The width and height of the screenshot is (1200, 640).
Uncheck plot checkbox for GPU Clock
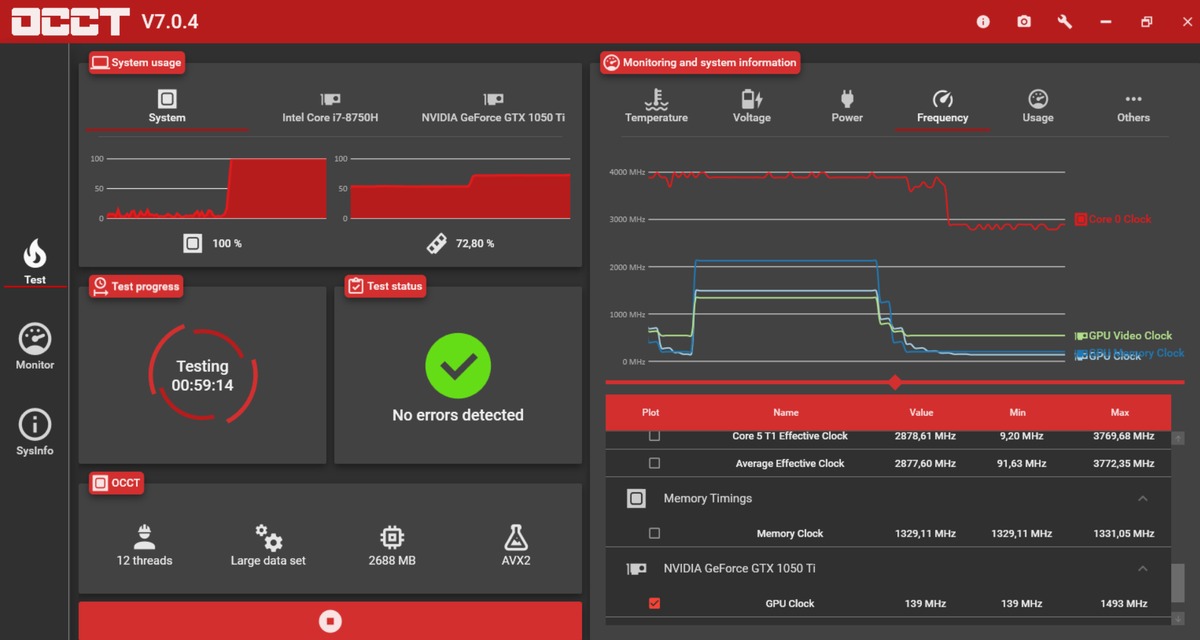click(x=655, y=603)
